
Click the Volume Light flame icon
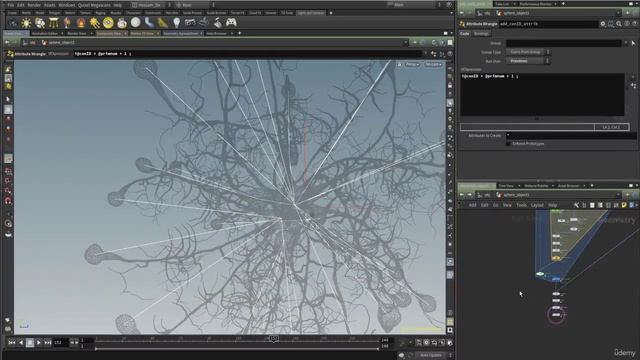tap(81, 23)
